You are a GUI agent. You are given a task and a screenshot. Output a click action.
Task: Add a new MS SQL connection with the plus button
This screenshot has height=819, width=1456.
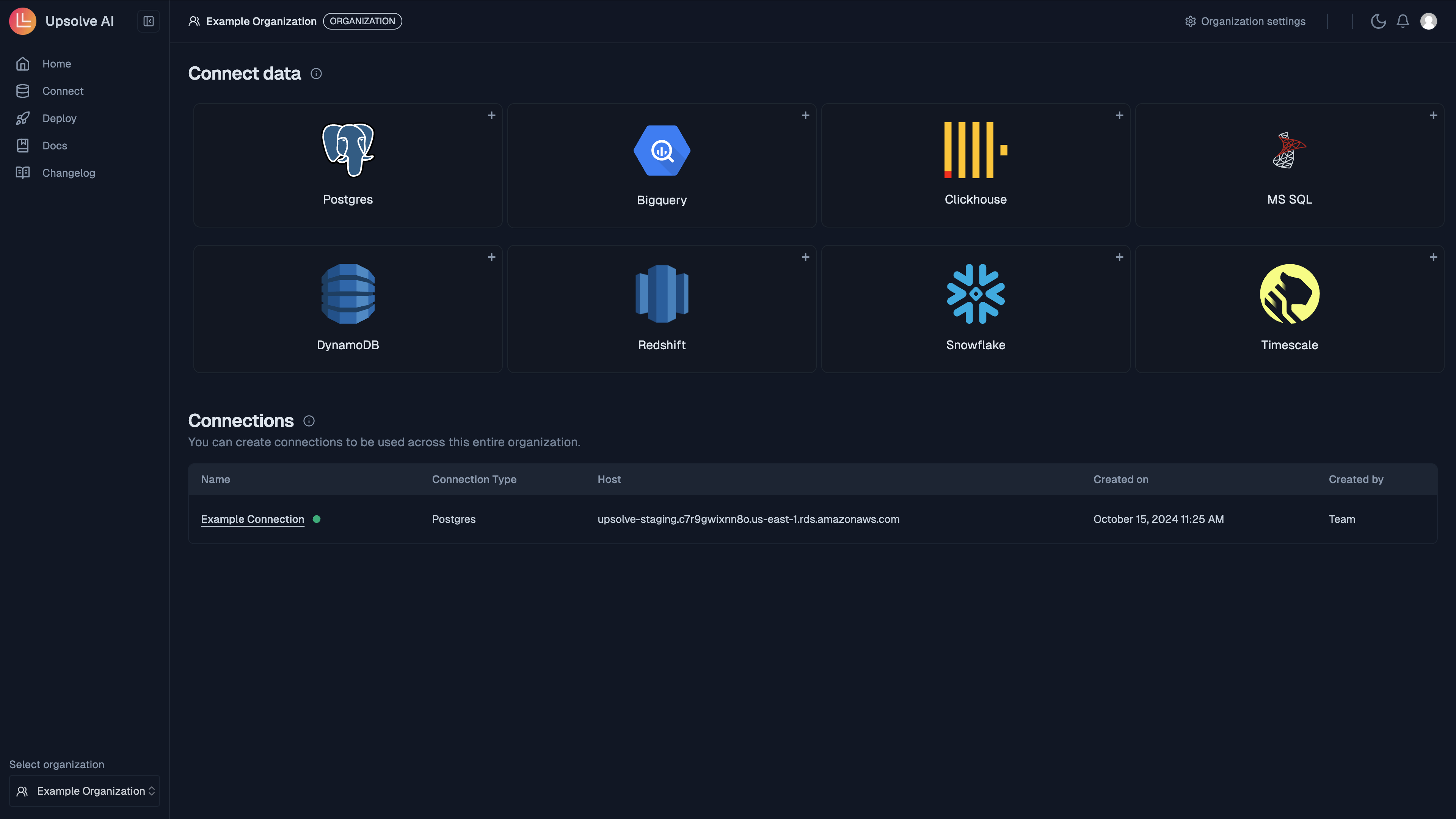pos(1433,115)
